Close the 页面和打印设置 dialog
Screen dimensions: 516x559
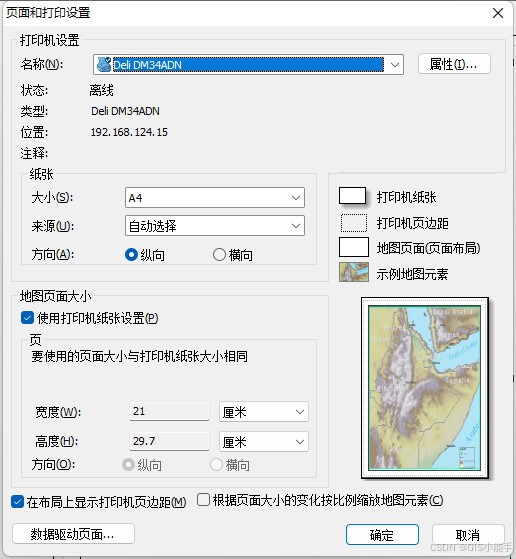click(498, 13)
